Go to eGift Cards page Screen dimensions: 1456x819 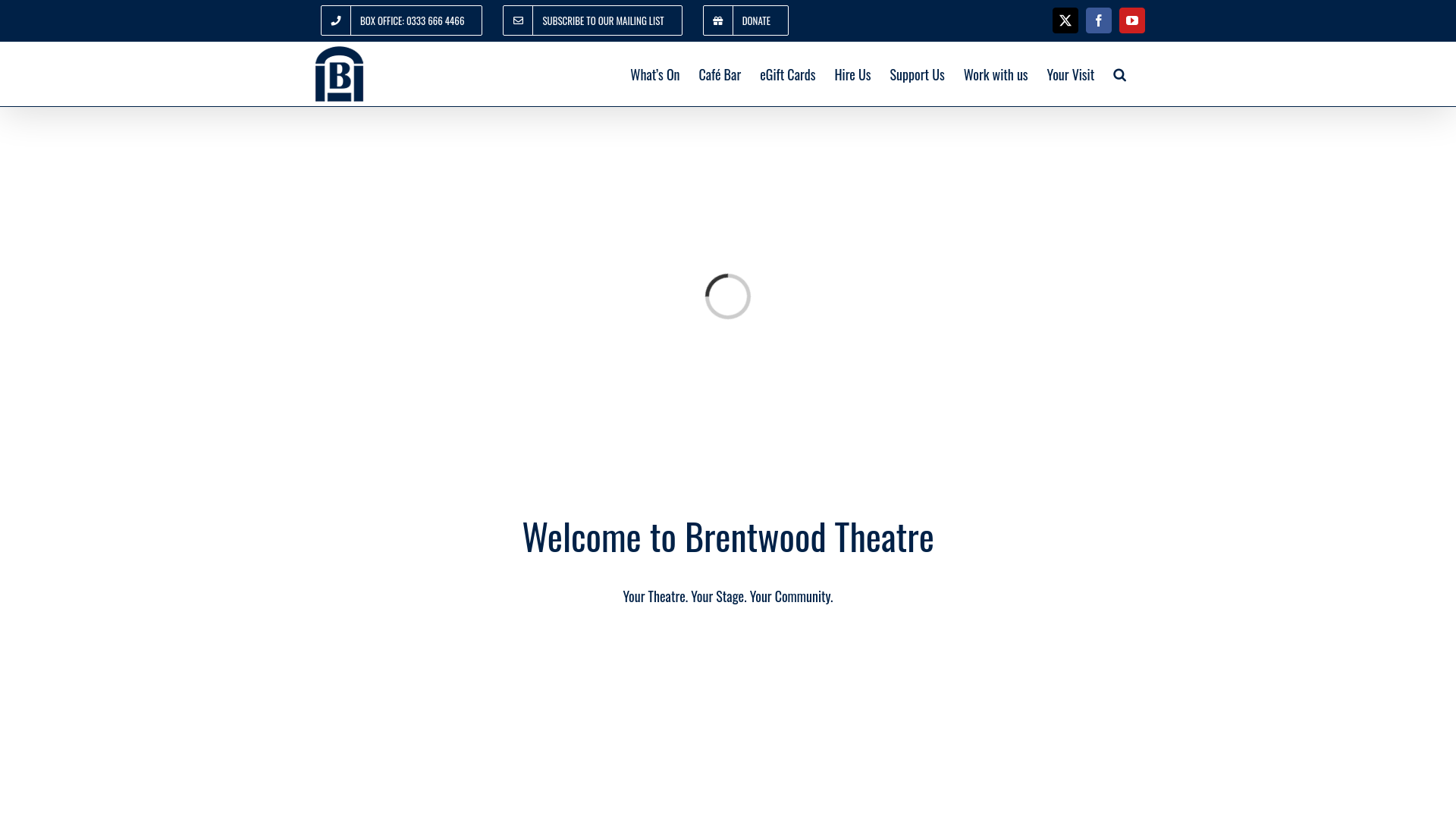pyautogui.click(x=787, y=74)
